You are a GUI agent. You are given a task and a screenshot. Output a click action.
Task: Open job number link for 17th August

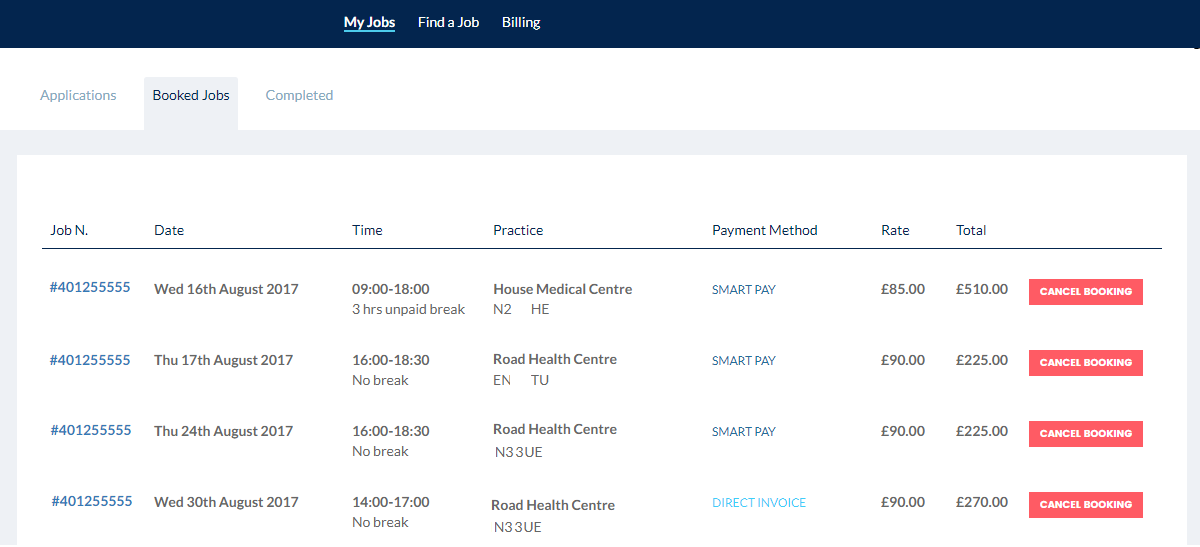[90, 360]
